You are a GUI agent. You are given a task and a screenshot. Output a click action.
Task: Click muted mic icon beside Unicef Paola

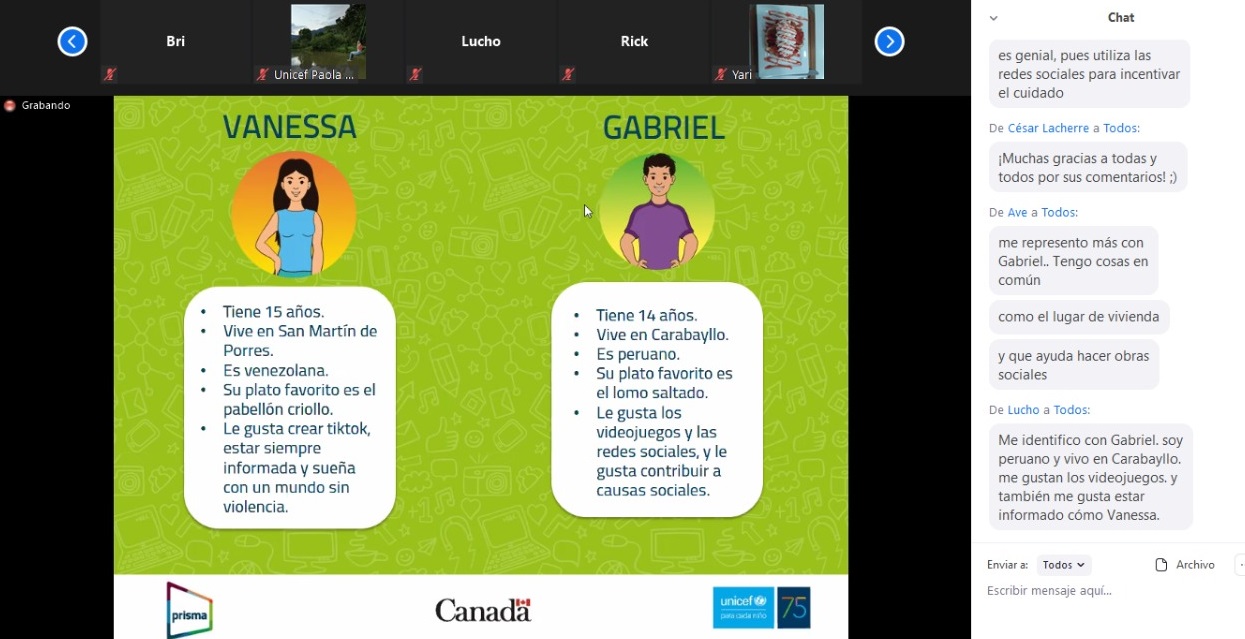point(262,74)
